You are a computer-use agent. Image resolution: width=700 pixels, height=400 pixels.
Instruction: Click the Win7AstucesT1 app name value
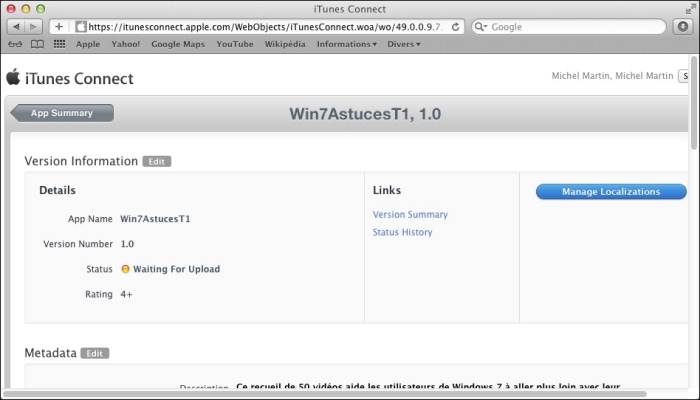[155, 219]
